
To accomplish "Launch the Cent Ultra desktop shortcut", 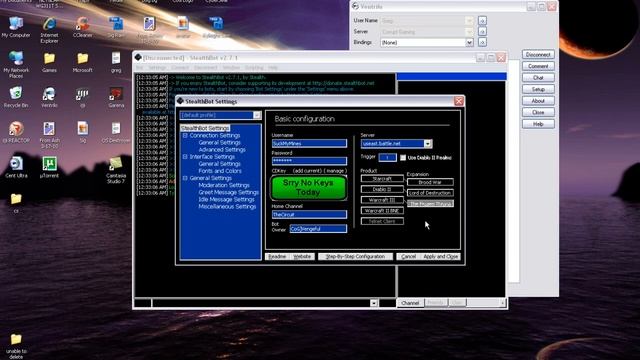I will [x=16, y=167].
